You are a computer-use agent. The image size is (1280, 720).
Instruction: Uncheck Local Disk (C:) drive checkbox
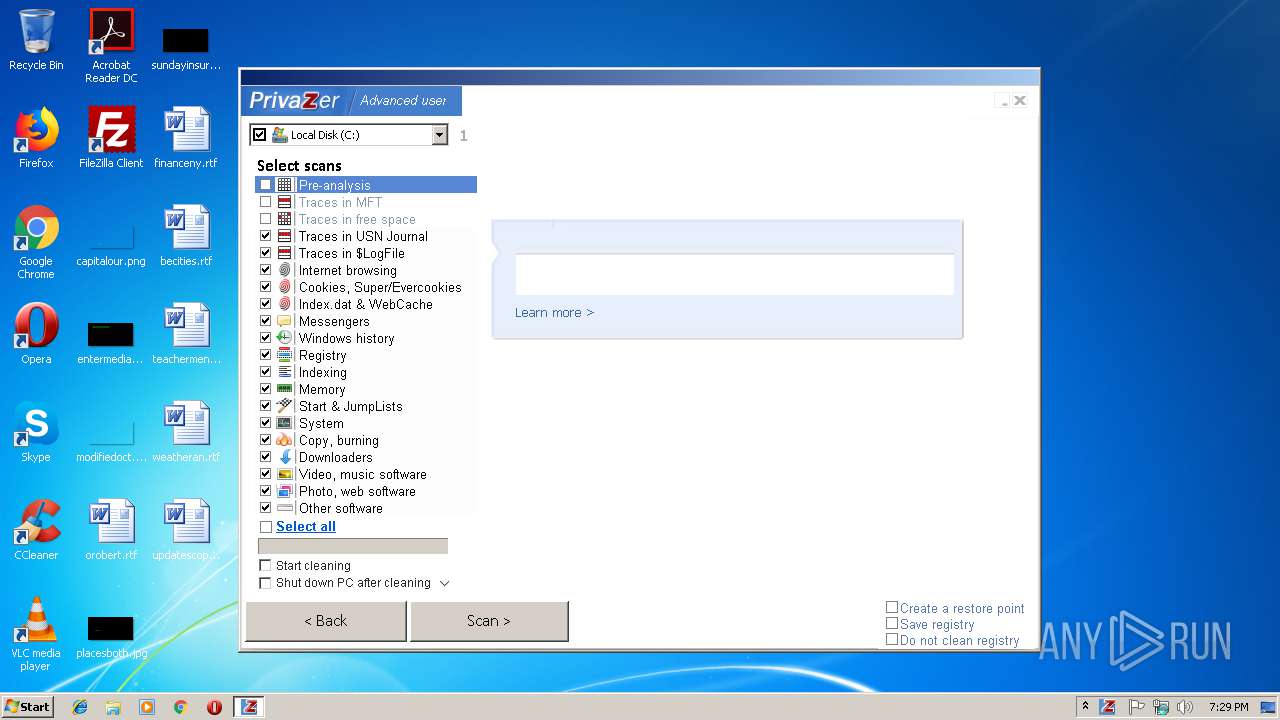pos(260,135)
